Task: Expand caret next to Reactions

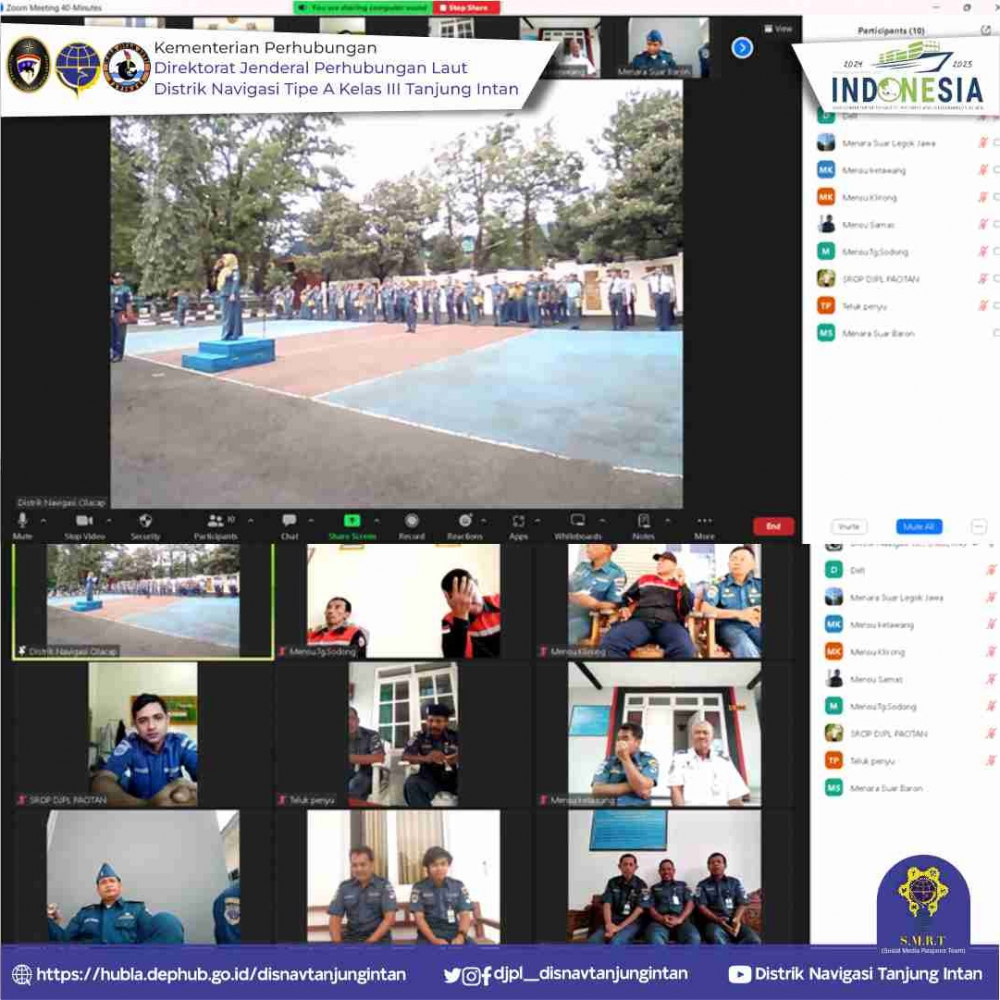Action: (484, 520)
